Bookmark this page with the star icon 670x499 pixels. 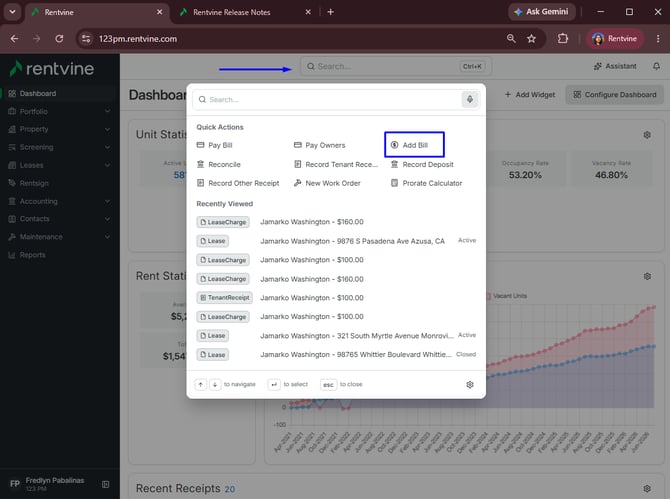pos(531,39)
